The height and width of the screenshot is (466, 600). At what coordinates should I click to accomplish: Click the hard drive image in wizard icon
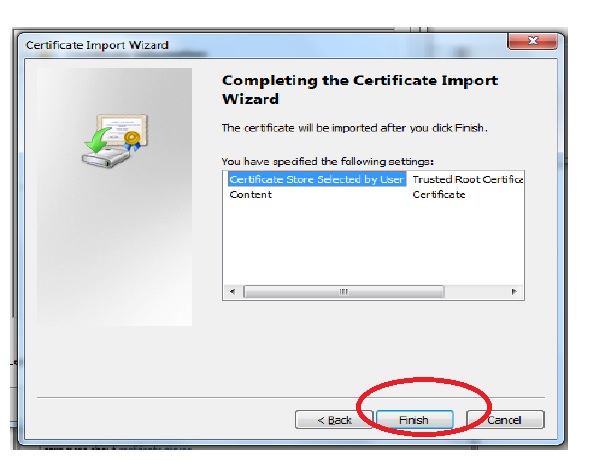click(x=105, y=158)
